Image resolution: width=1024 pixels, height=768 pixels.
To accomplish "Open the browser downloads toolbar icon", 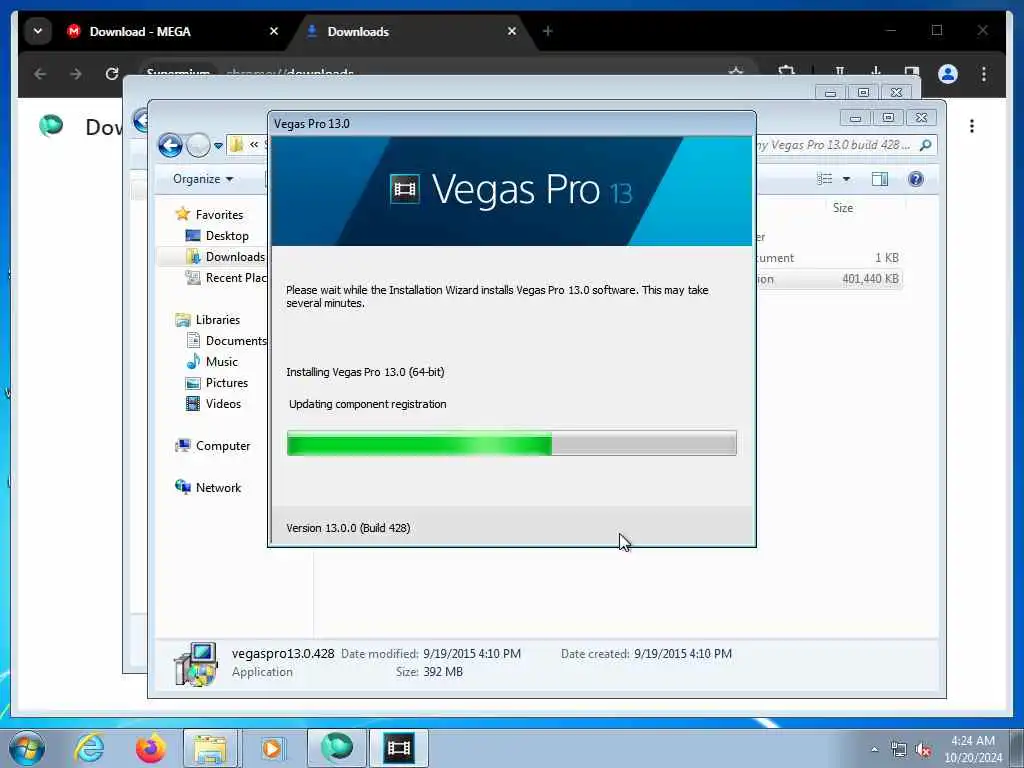I will tap(876, 72).
